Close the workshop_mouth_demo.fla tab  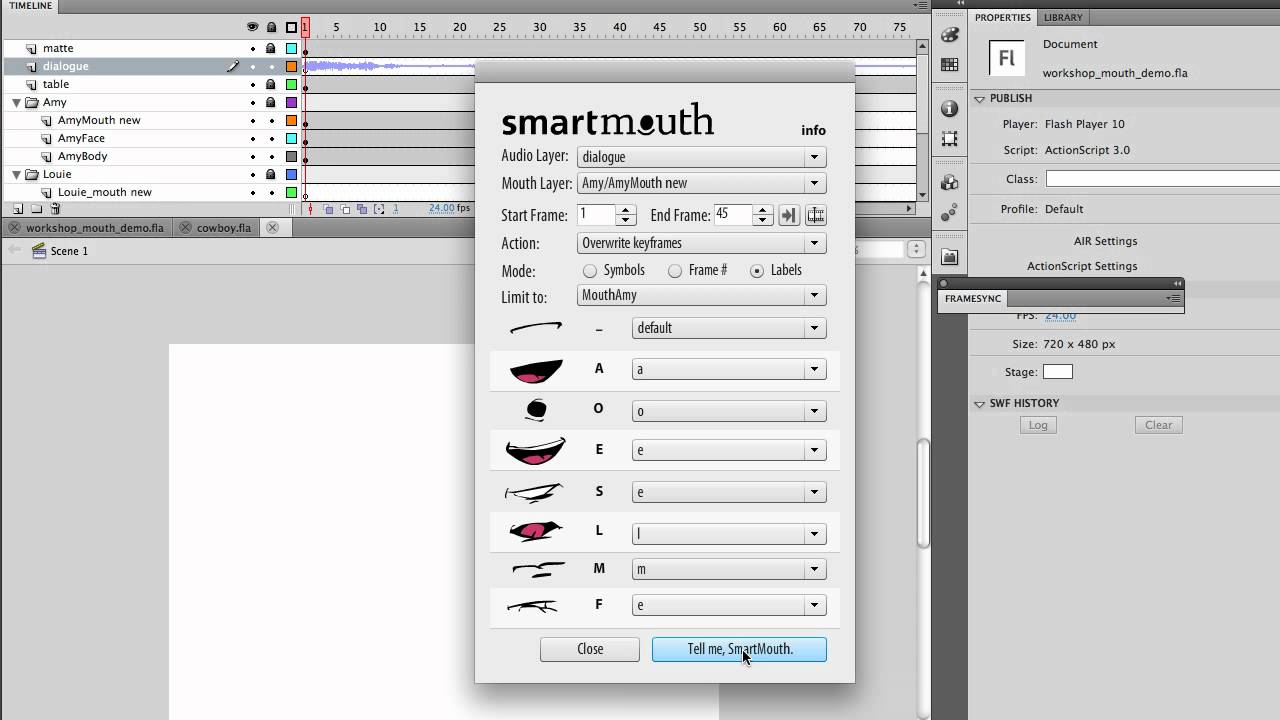[x=14, y=227]
